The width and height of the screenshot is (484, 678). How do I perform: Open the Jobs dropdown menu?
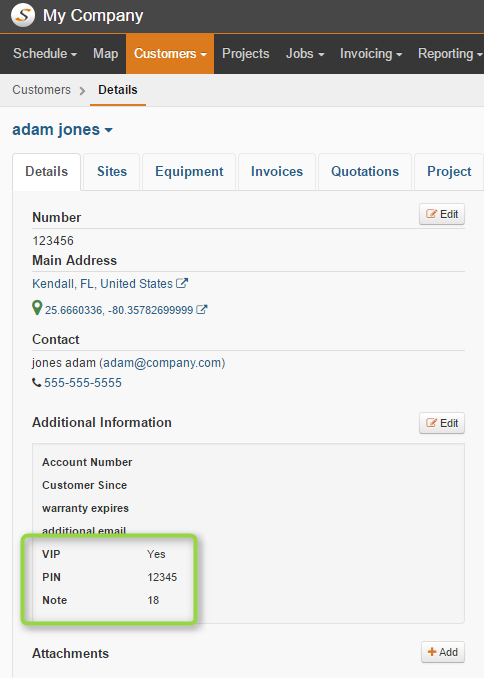coord(305,54)
